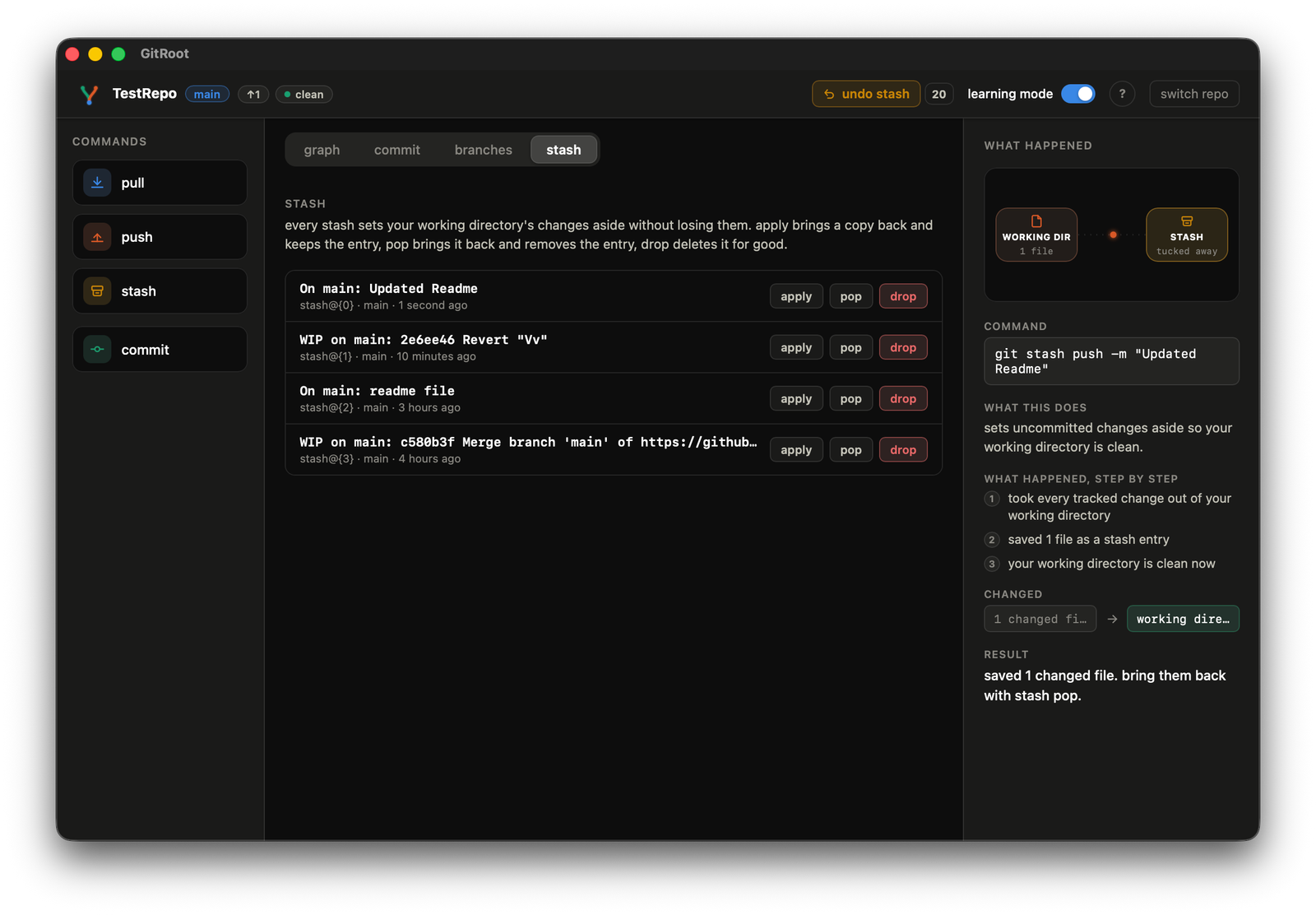Click 'On main: Updated Readme' entry title
1316x915 pixels.
pos(388,289)
